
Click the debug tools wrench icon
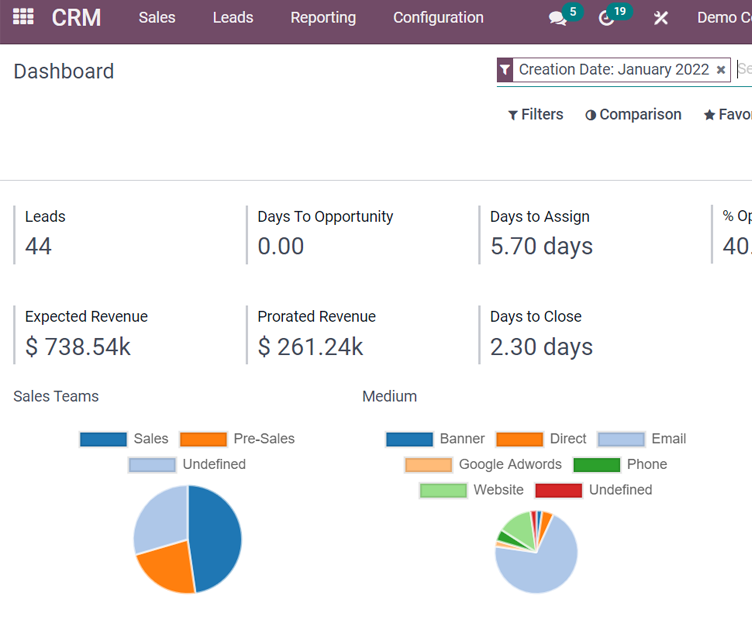[660, 18]
